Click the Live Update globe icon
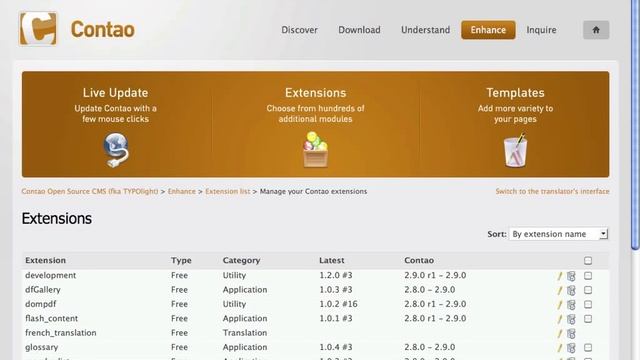Screen dimensions: 640x360 point(116,150)
